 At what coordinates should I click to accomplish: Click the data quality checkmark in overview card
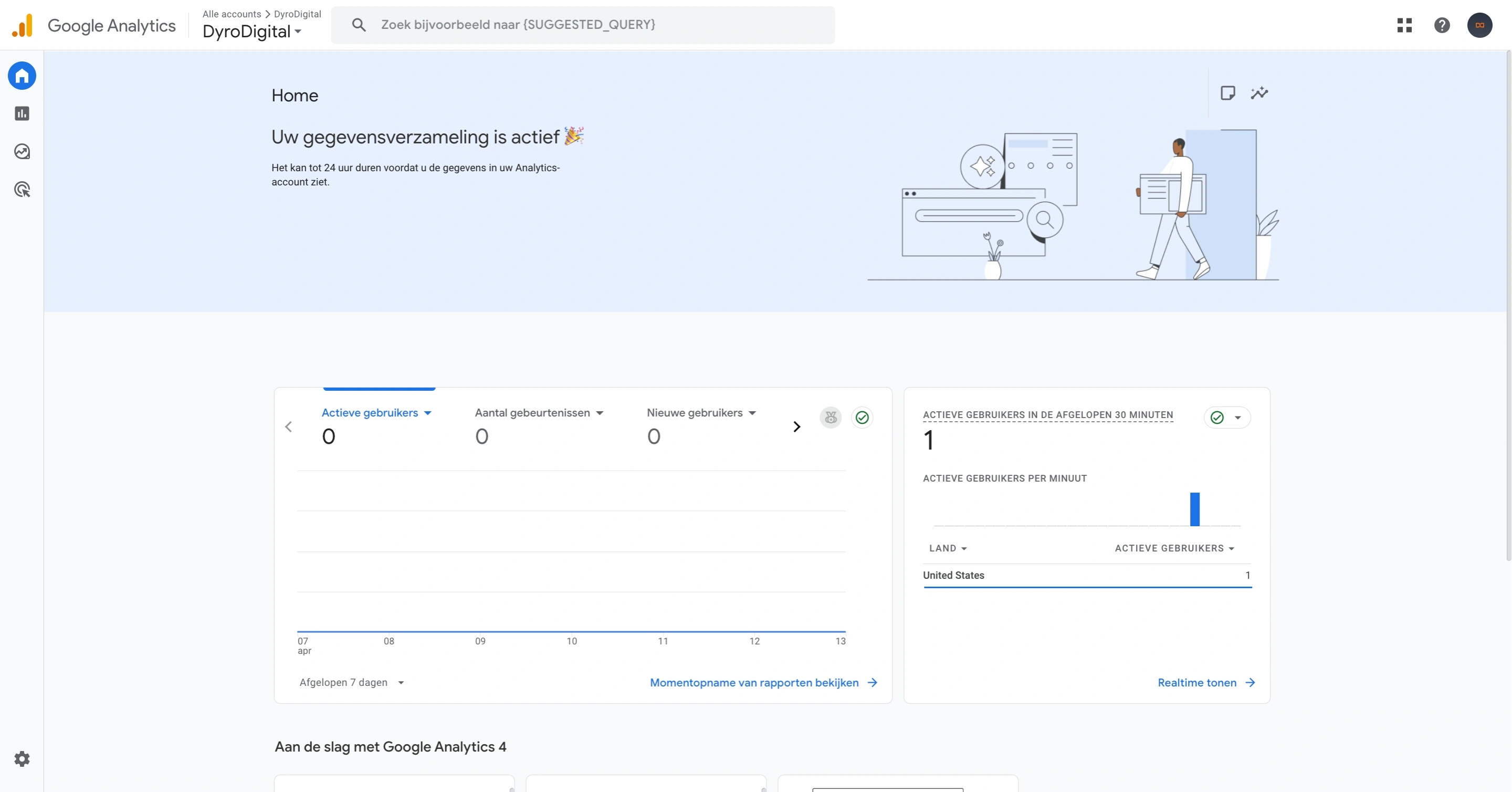click(862, 418)
